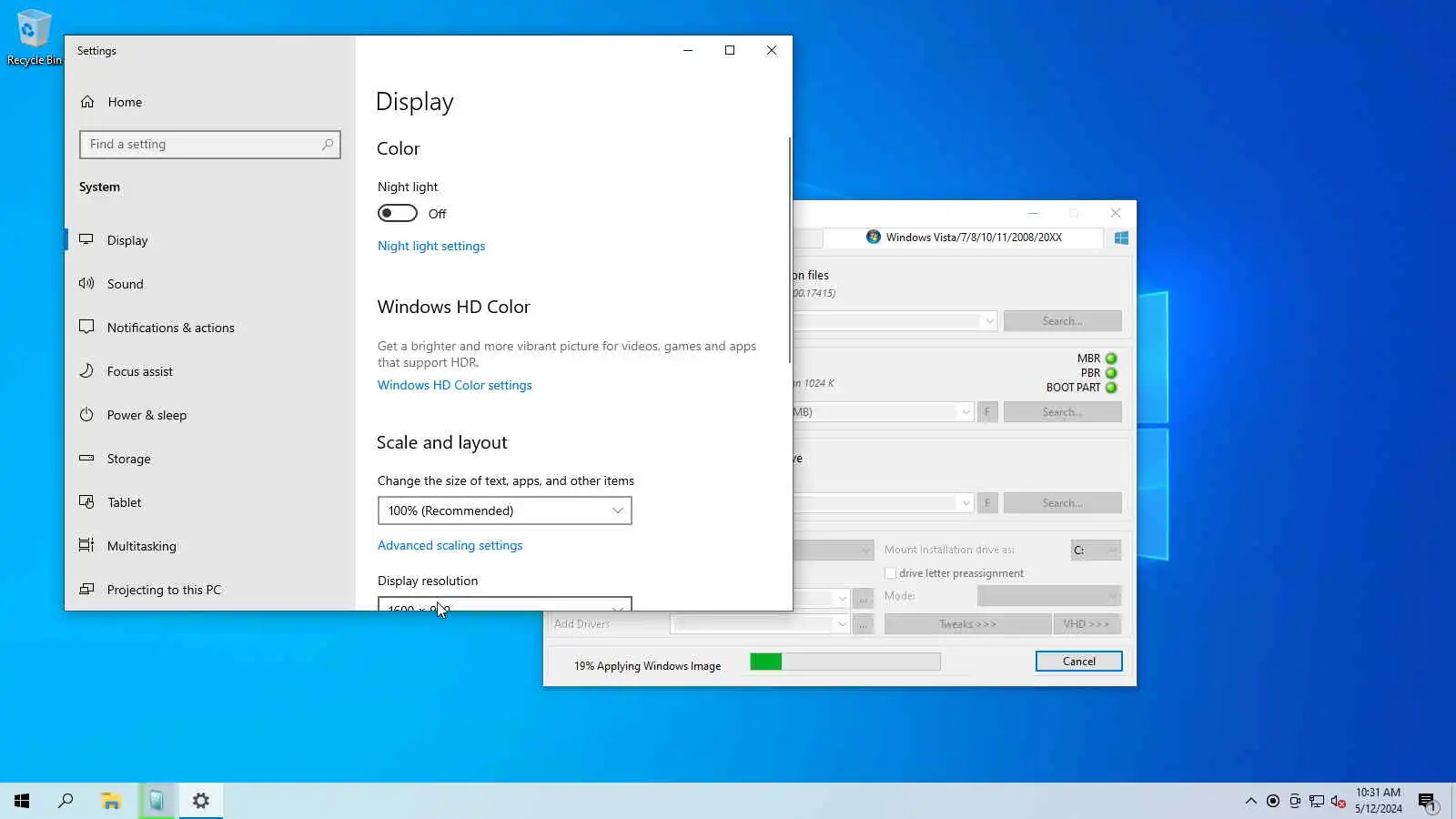Expand the installation files path dropdown
Viewport: 1456px width, 819px height.
pyautogui.click(x=989, y=321)
